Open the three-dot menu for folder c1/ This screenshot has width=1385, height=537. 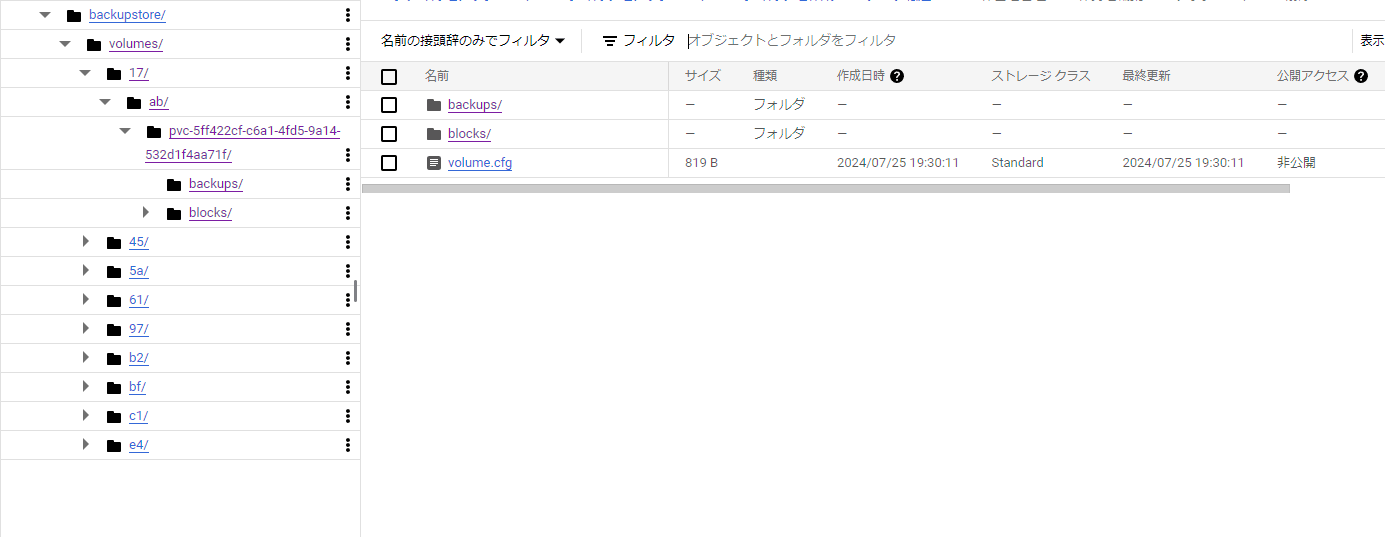pyautogui.click(x=347, y=416)
